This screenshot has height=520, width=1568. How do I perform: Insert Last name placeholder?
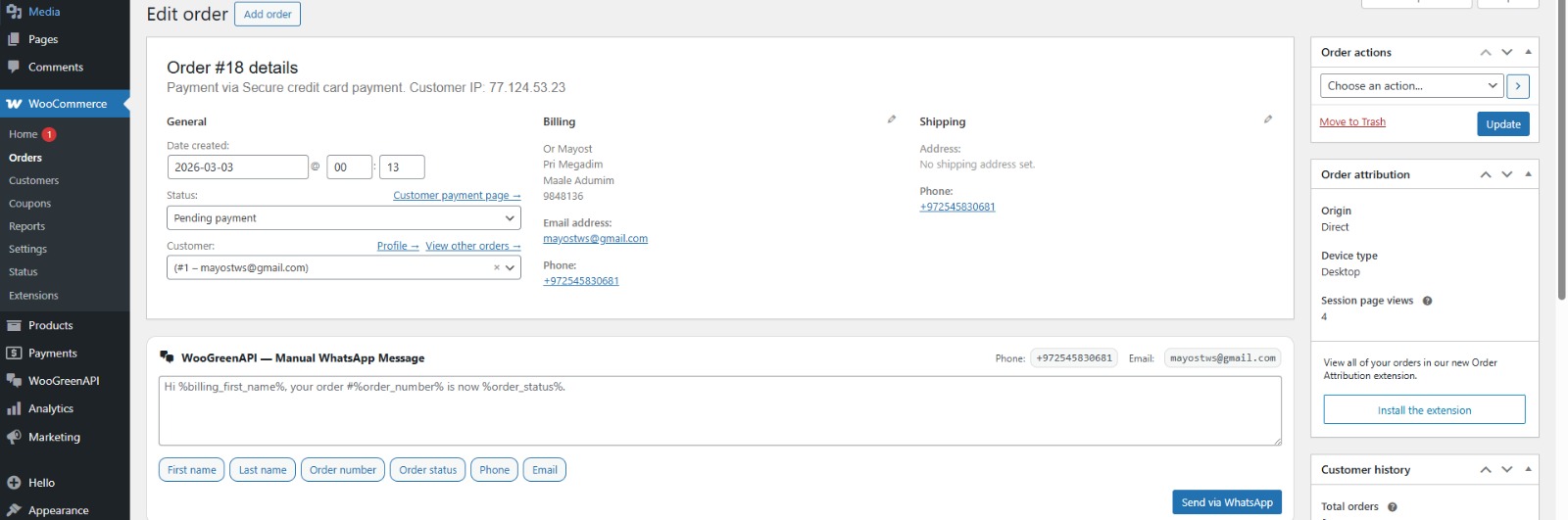click(x=263, y=470)
